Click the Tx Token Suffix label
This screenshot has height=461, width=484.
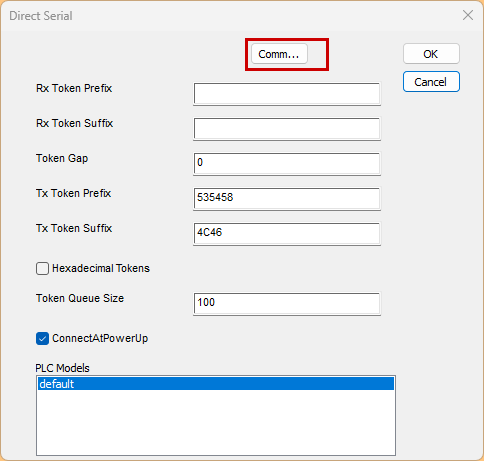(74, 228)
